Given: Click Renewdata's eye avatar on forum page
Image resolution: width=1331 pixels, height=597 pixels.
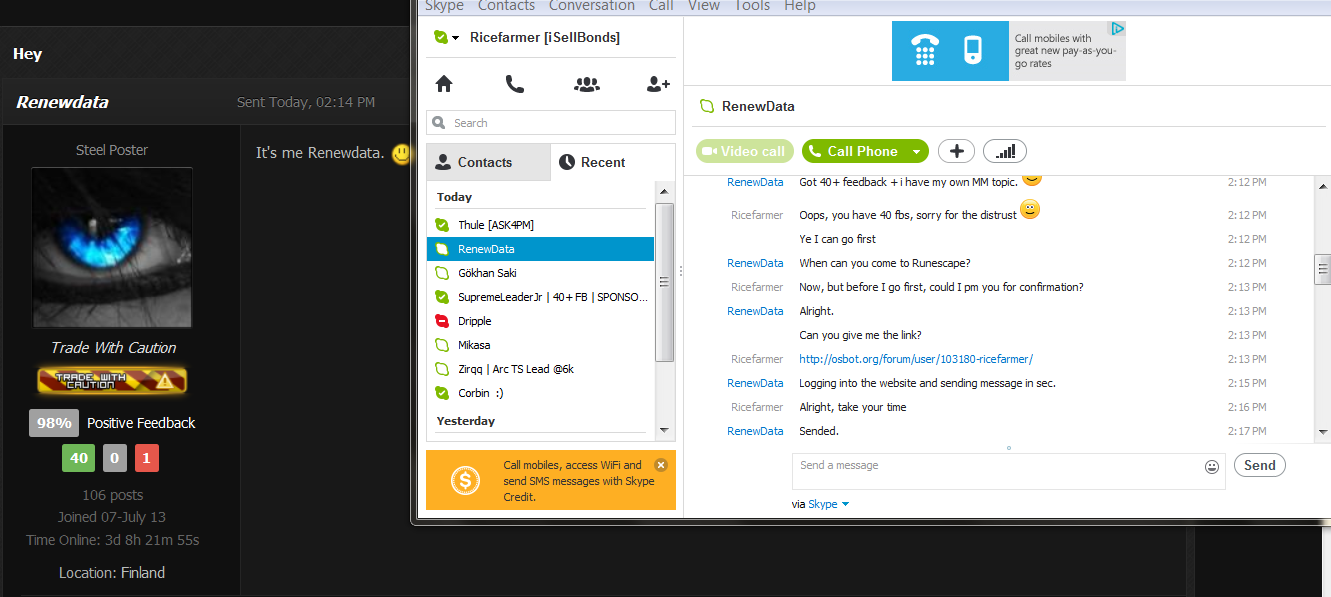Looking at the screenshot, I should pyautogui.click(x=111, y=248).
